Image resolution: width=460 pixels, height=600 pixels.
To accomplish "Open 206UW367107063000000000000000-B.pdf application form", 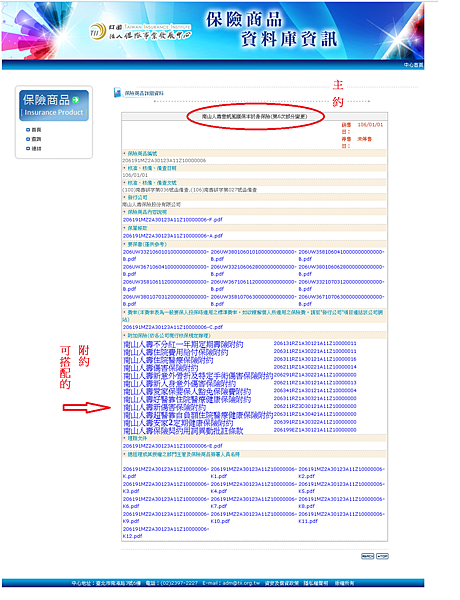I will point(341,300).
